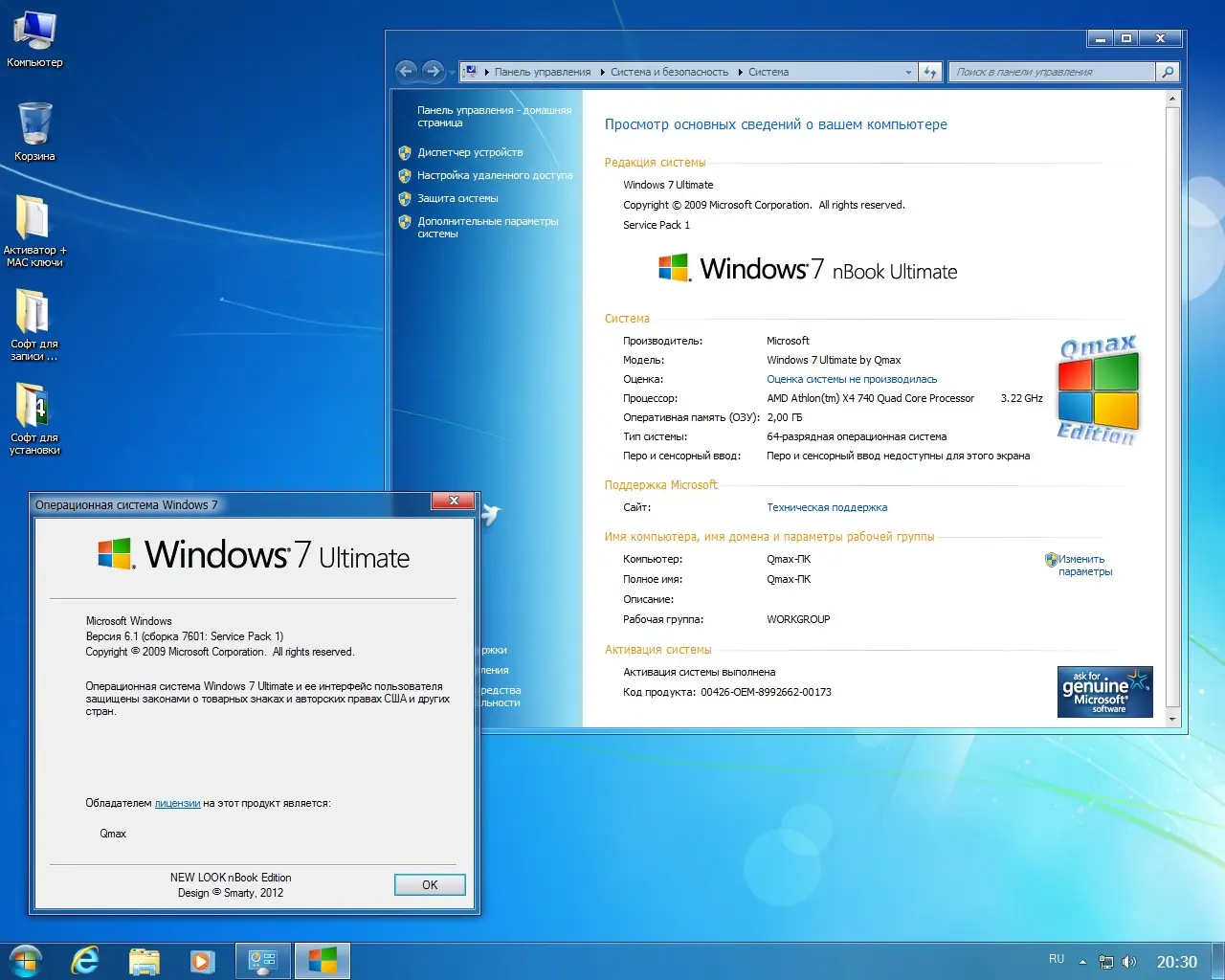Image resolution: width=1225 pixels, height=980 pixels.
Task: Click the network tray icon
Action: pyautogui.click(x=1106, y=962)
